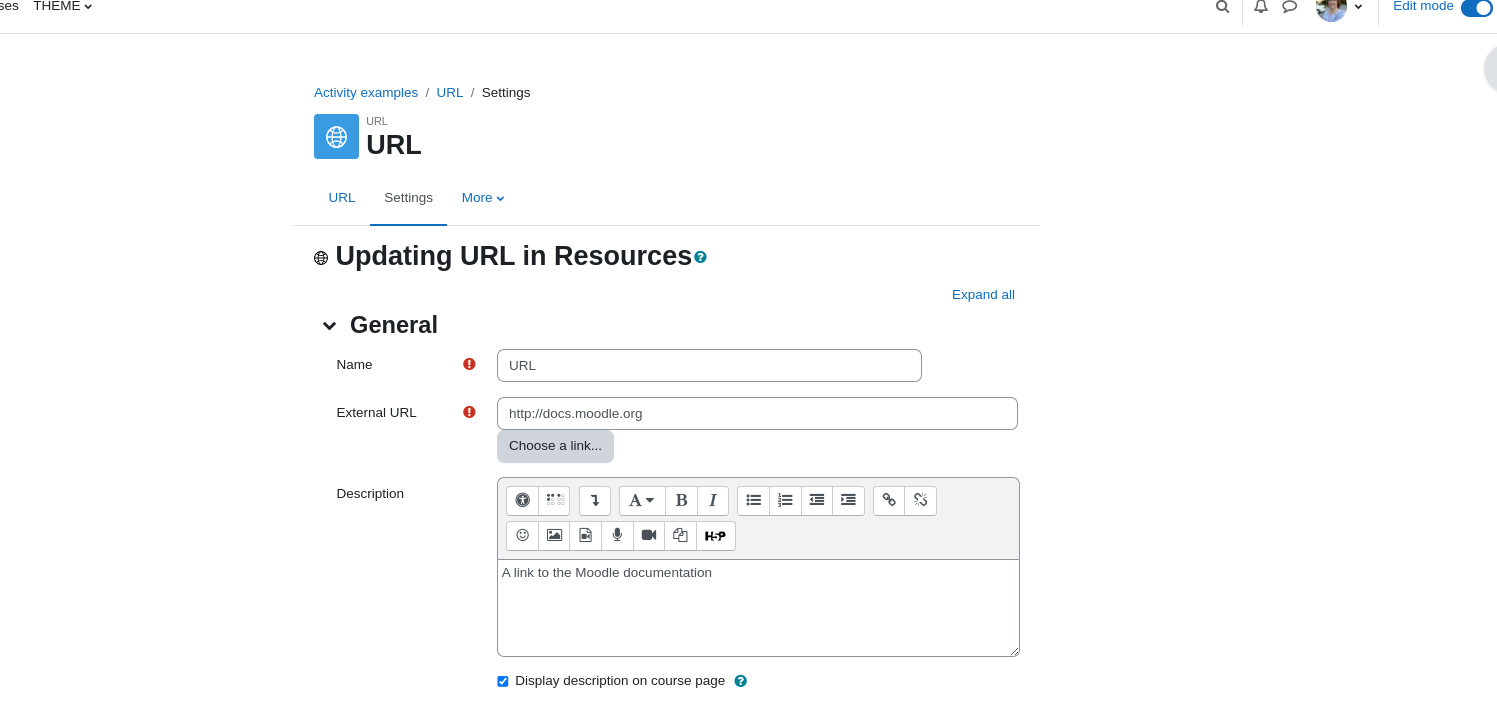
Task: Insert a link in the description
Action: pyautogui.click(x=889, y=500)
